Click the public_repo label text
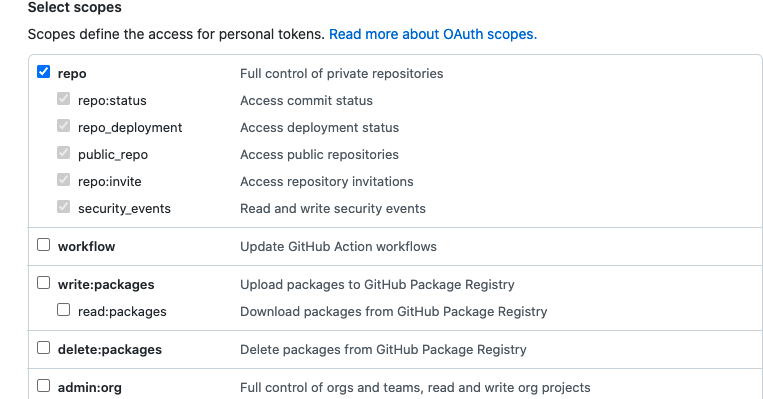The image size is (763, 399). tap(113, 155)
